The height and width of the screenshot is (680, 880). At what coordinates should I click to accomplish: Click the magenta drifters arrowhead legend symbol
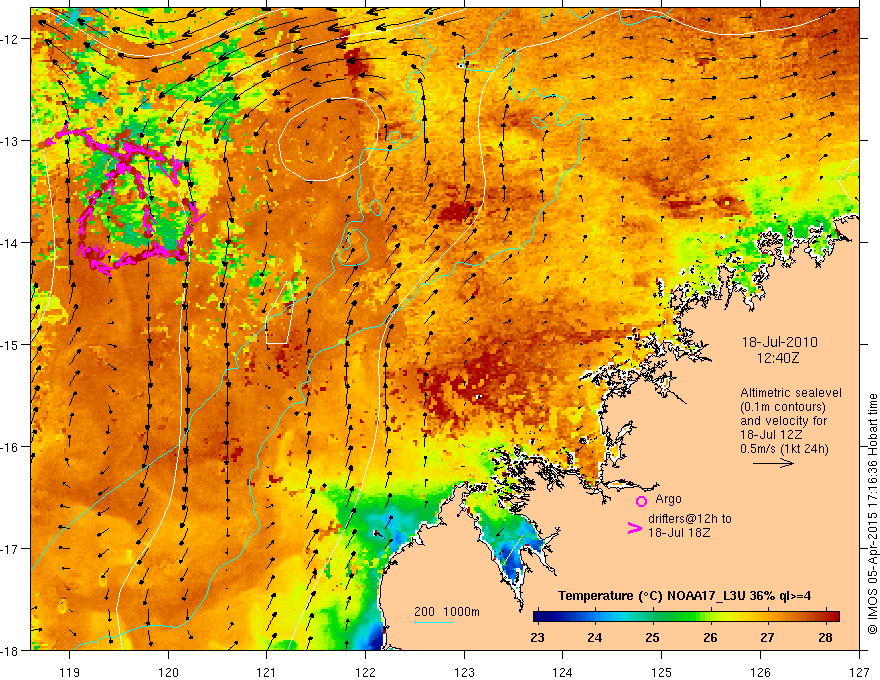tap(634, 528)
